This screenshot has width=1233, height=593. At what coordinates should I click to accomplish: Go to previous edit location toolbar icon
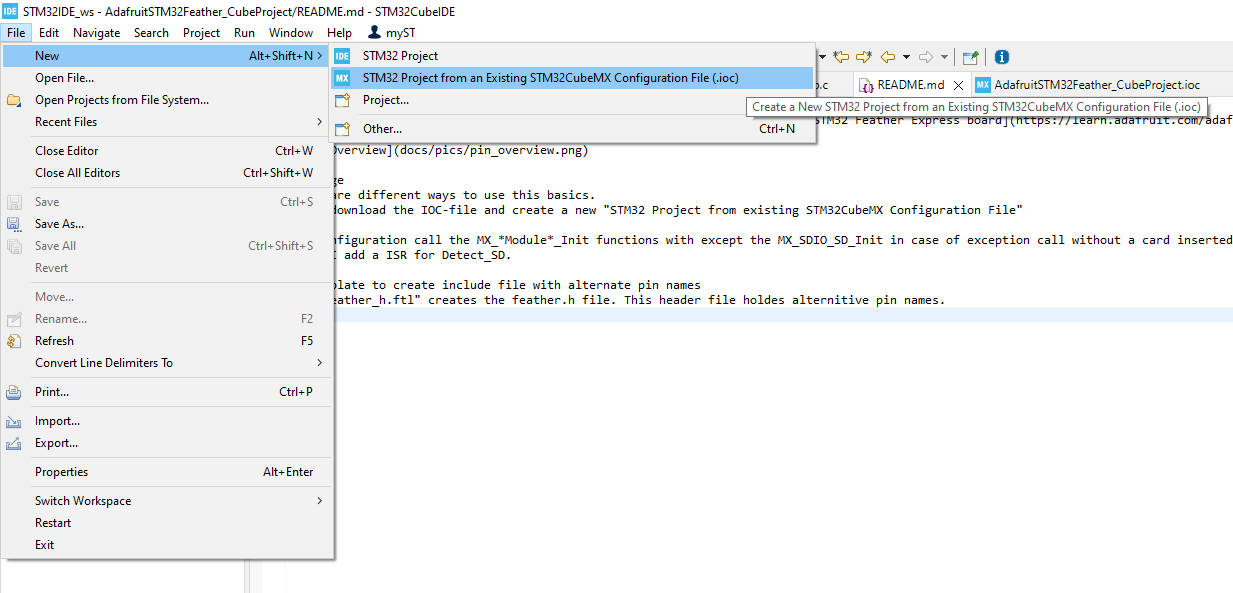[842, 57]
